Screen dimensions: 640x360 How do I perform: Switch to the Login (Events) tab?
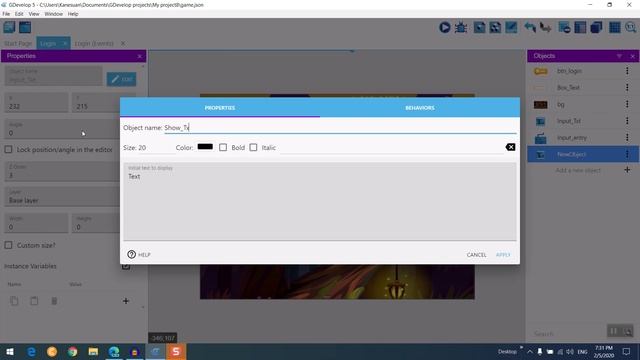[x=94, y=43]
